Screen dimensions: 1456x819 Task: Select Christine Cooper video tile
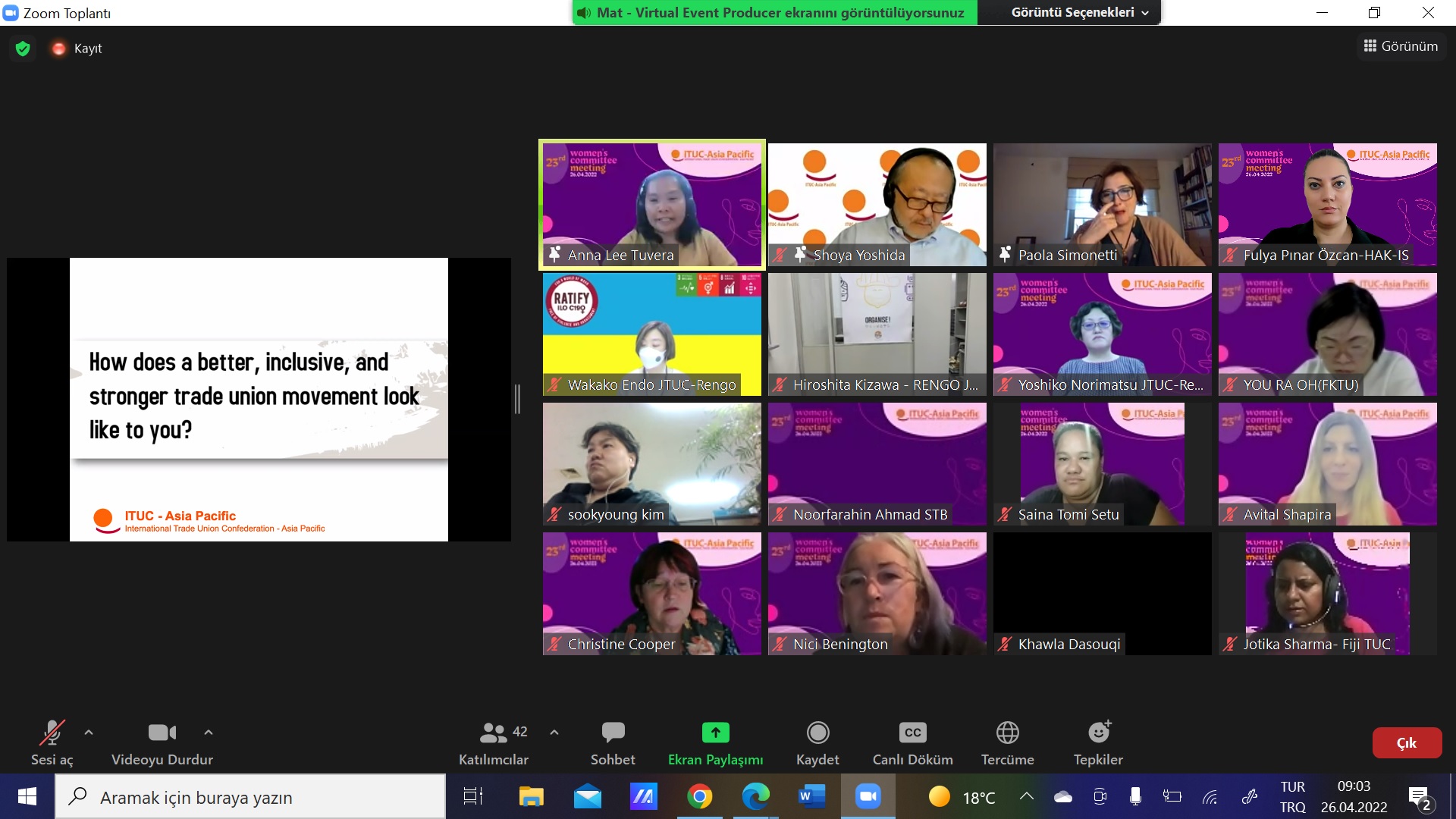pos(652,594)
